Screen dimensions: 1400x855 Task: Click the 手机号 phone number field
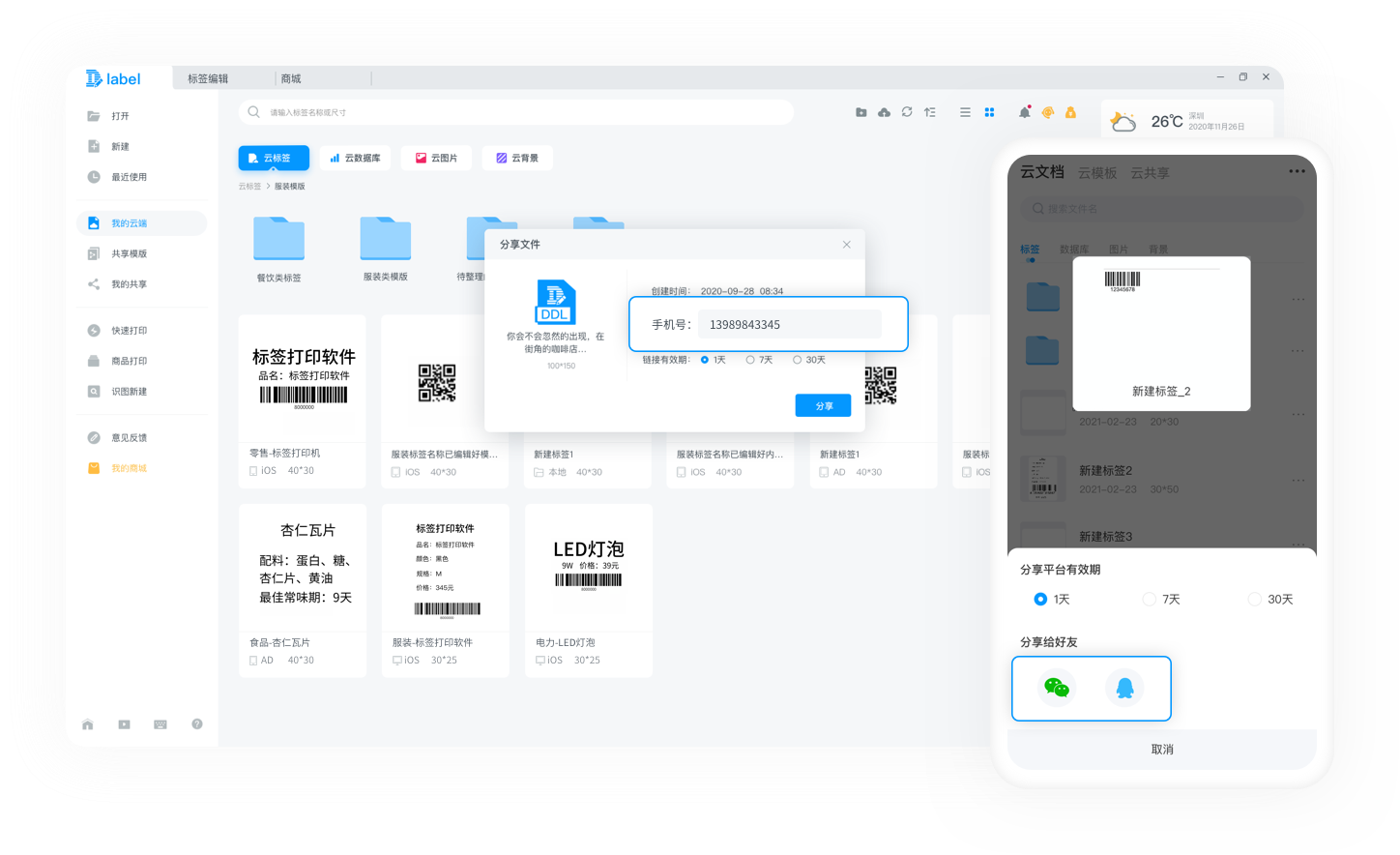coord(789,324)
